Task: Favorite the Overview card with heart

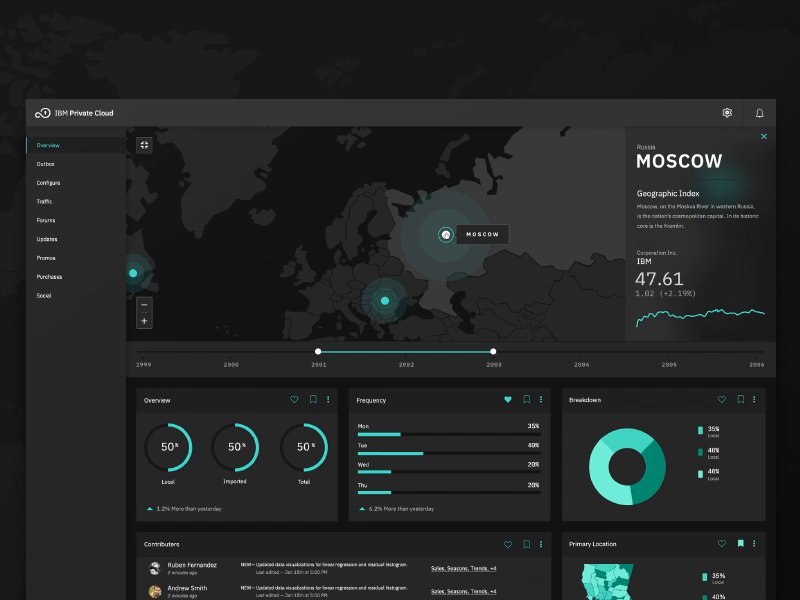Action: click(294, 399)
